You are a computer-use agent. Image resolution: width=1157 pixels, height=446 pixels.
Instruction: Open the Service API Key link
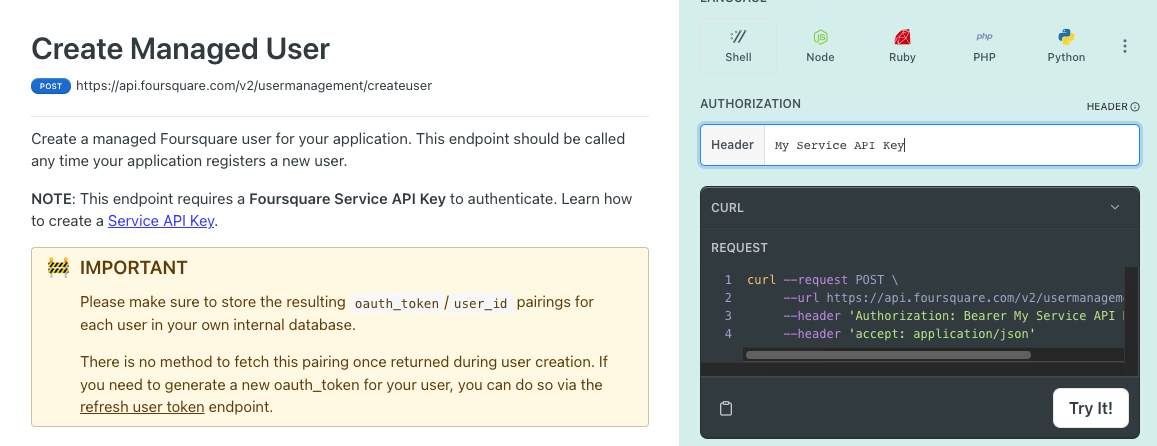[161, 221]
